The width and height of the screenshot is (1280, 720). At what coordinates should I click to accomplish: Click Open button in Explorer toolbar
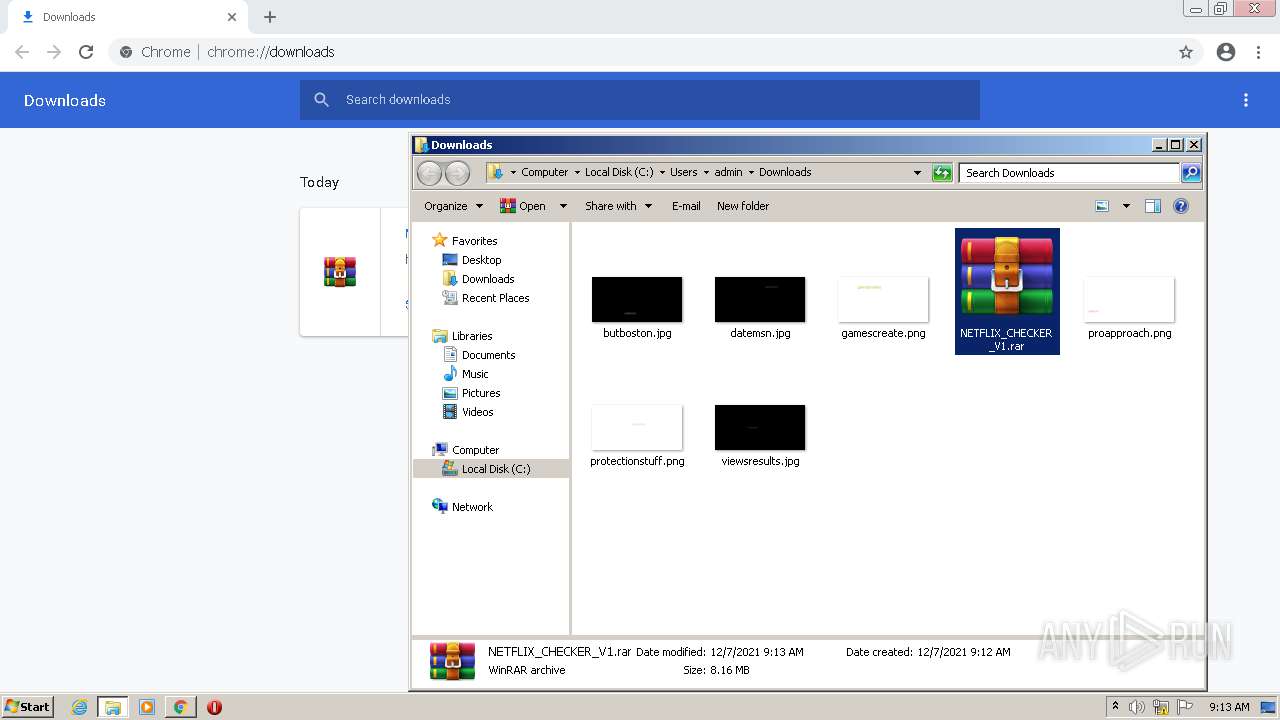(523, 206)
